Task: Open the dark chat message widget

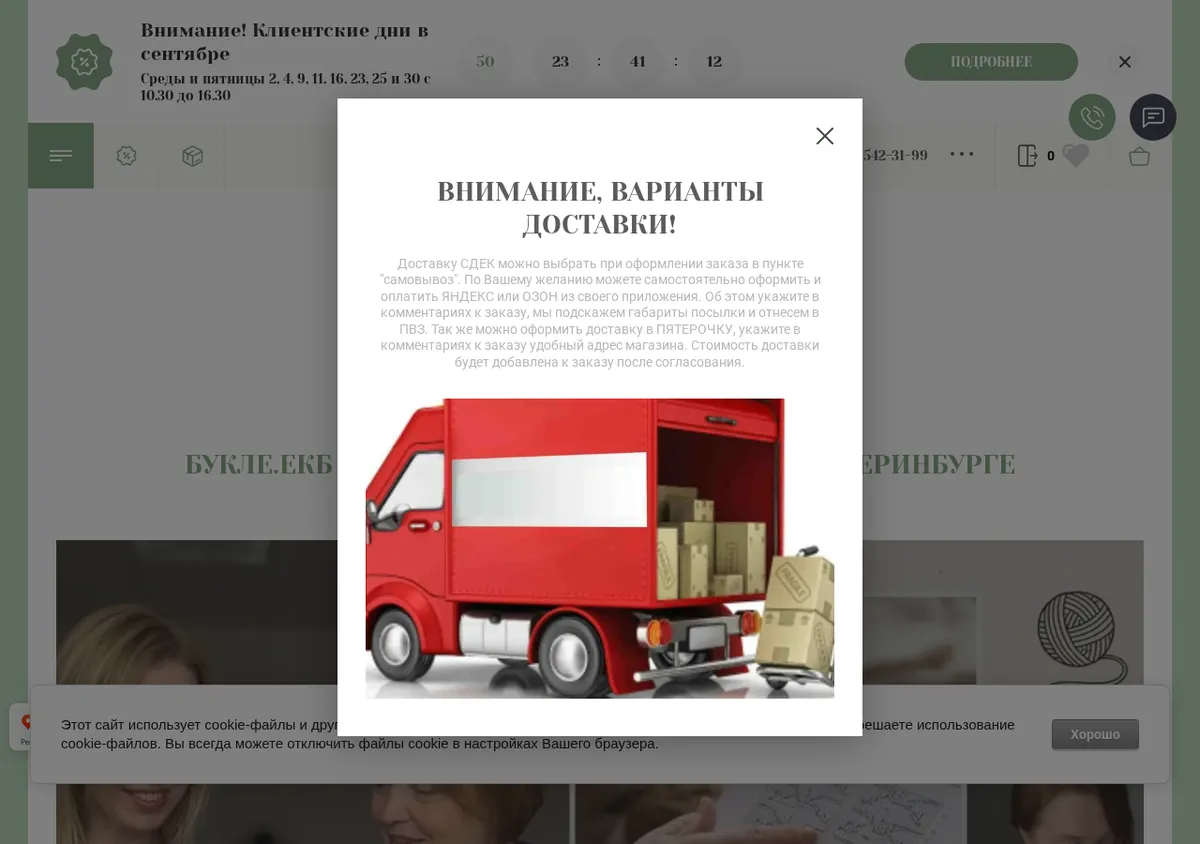Action: (1153, 117)
